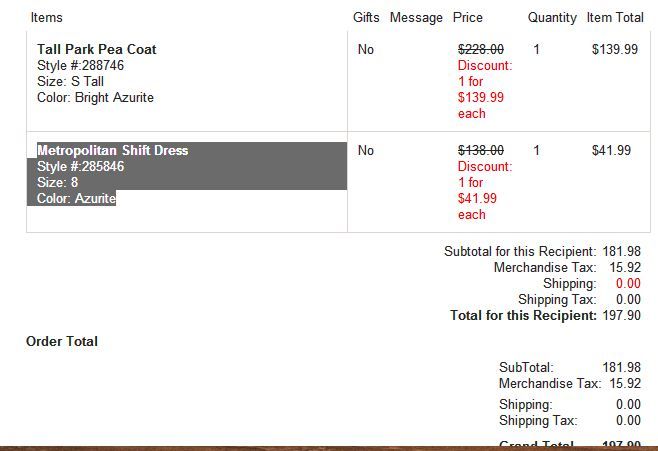The height and width of the screenshot is (451, 658).
Task: Click the Size: S Tall line
Action: pos(70,81)
